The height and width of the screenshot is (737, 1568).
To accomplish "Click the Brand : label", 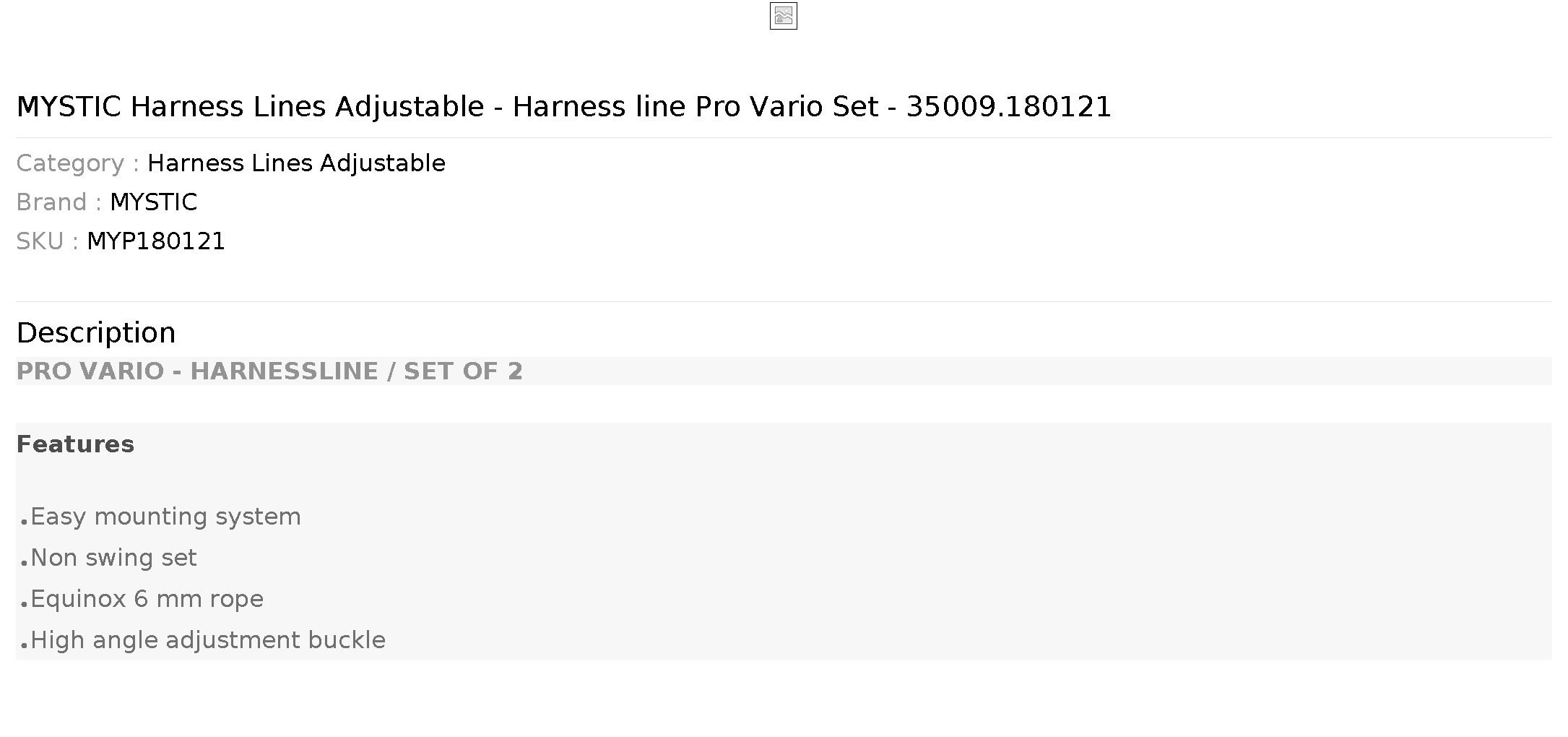I will tap(59, 202).
